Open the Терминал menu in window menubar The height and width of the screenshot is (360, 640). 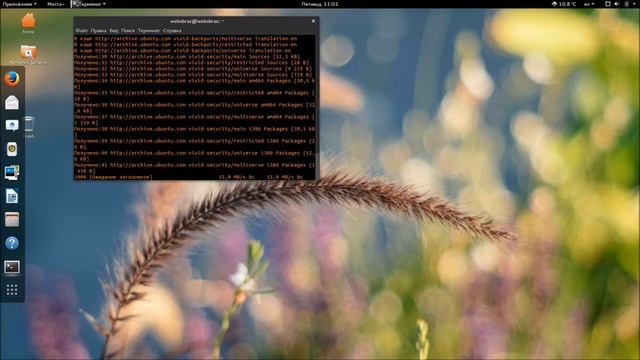[x=149, y=31]
